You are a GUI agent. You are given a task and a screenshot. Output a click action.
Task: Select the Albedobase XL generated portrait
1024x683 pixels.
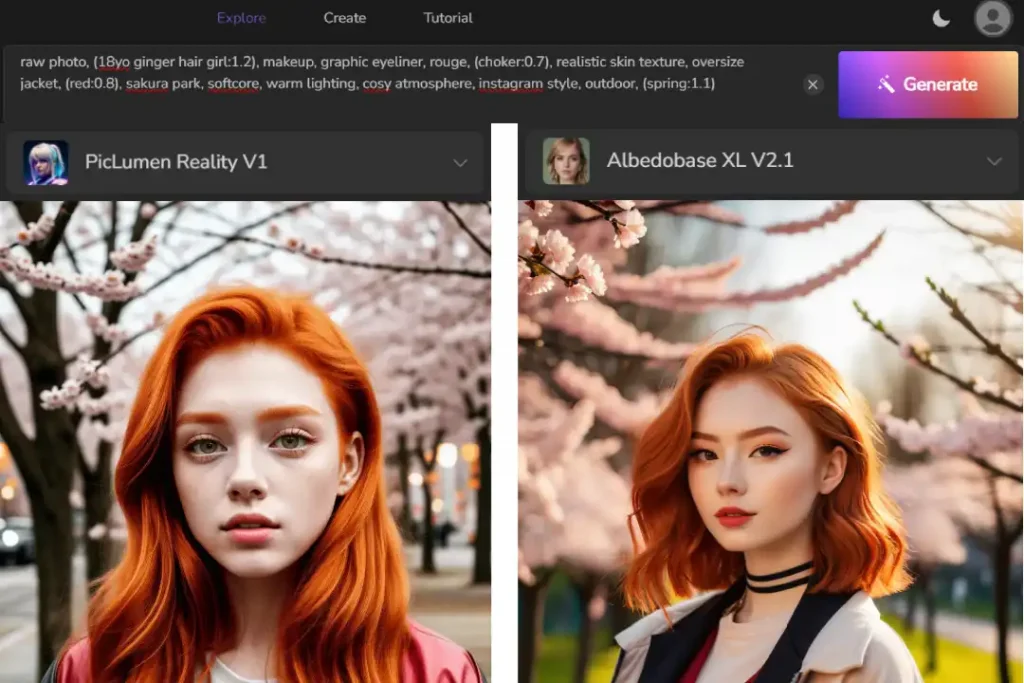[x=770, y=440]
